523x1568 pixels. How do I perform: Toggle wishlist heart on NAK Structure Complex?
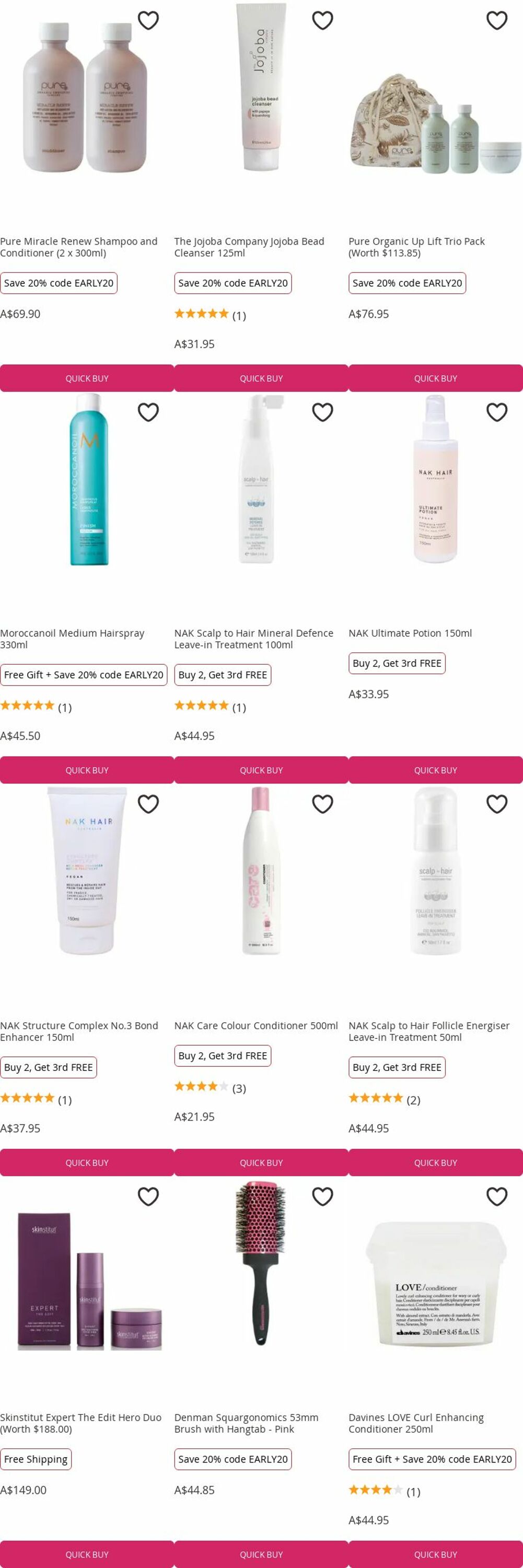[148, 804]
